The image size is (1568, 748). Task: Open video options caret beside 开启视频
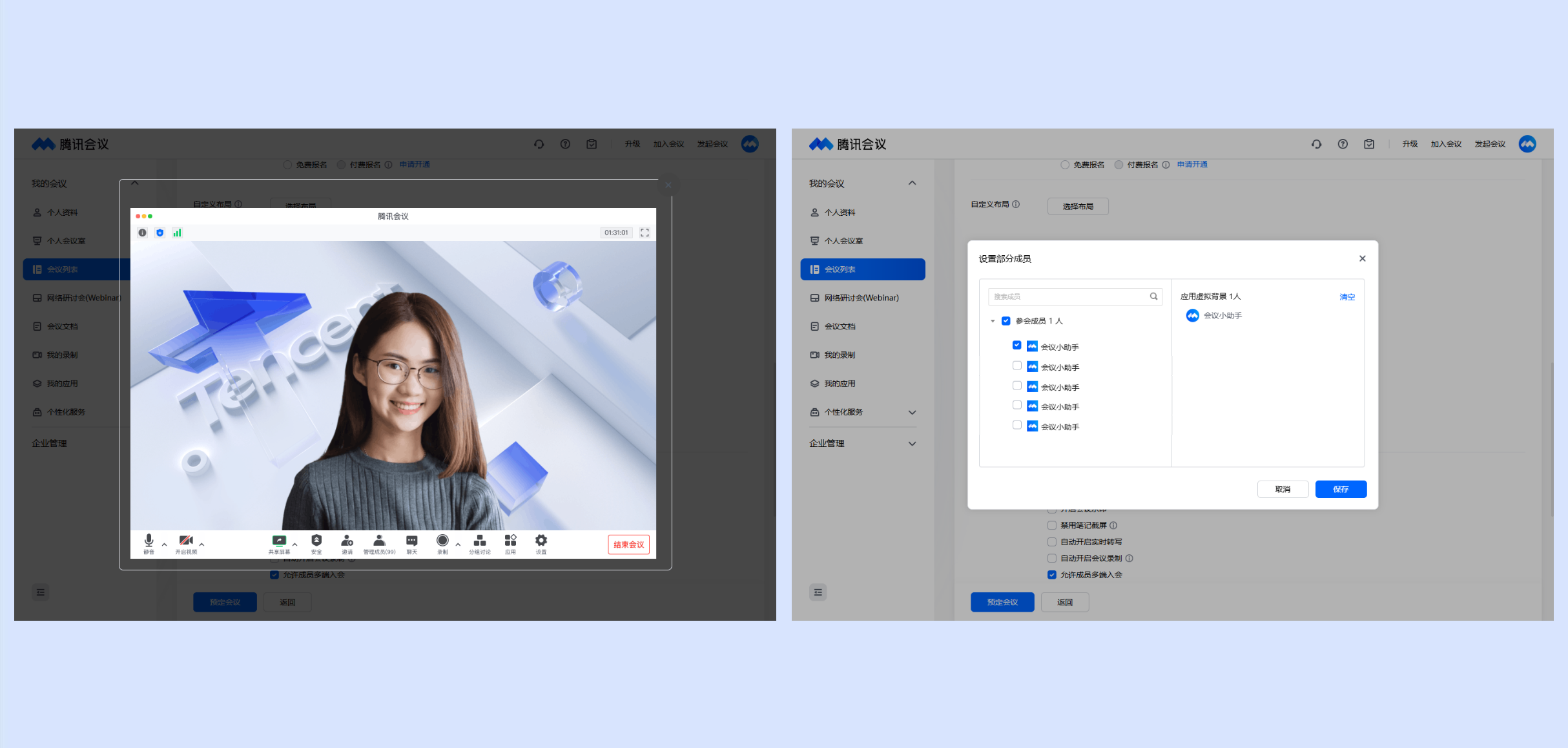201,545
